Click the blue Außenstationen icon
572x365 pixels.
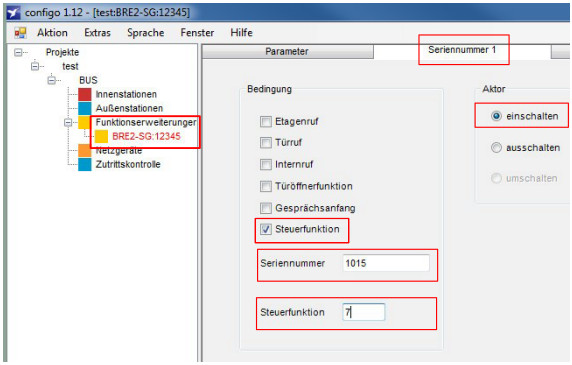coord(85,108)
